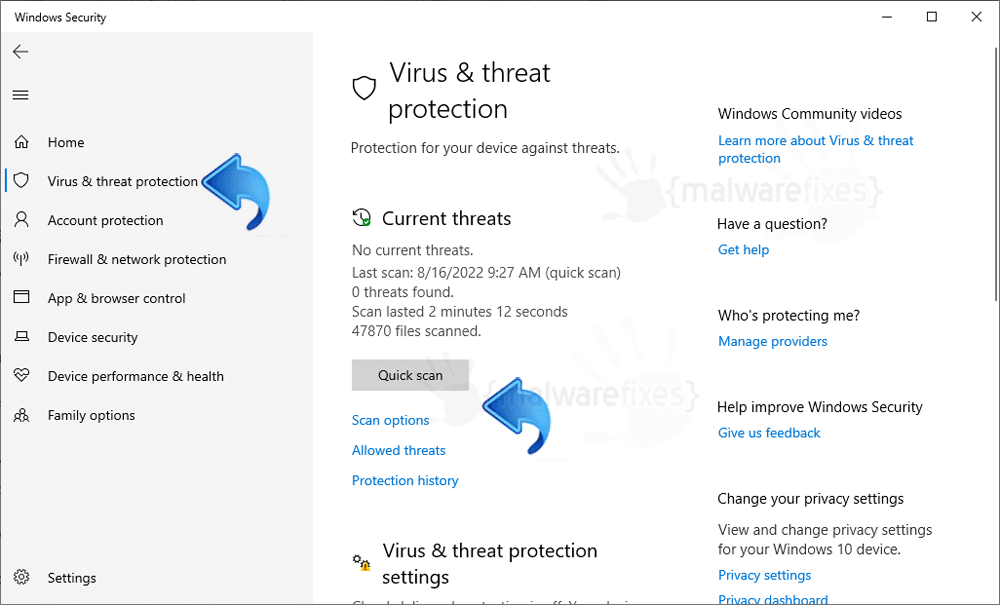Viewport: 1000px width, 605px height.
Task: Open Scan options
Action: (x=390, y=420)
